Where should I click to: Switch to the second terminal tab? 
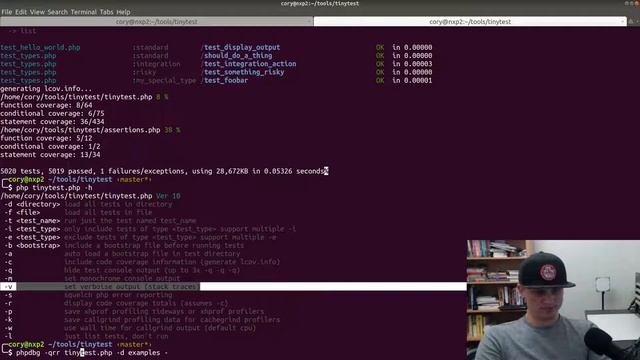pyautogui.click(x=470, y=22)
